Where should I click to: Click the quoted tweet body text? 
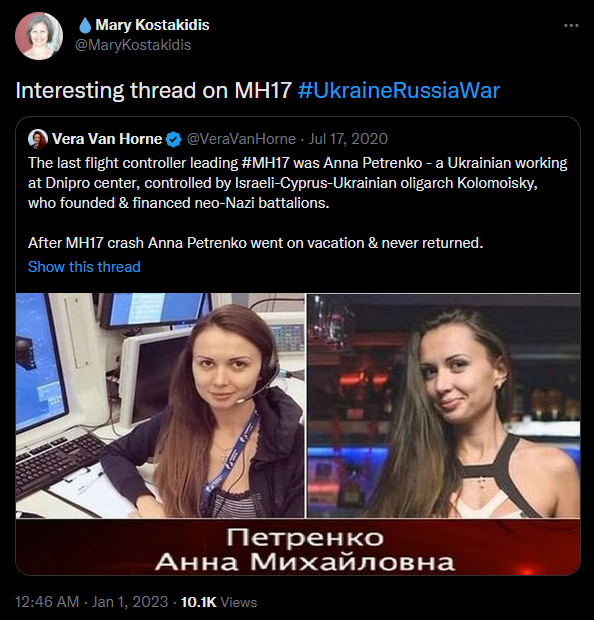(297, 203)
